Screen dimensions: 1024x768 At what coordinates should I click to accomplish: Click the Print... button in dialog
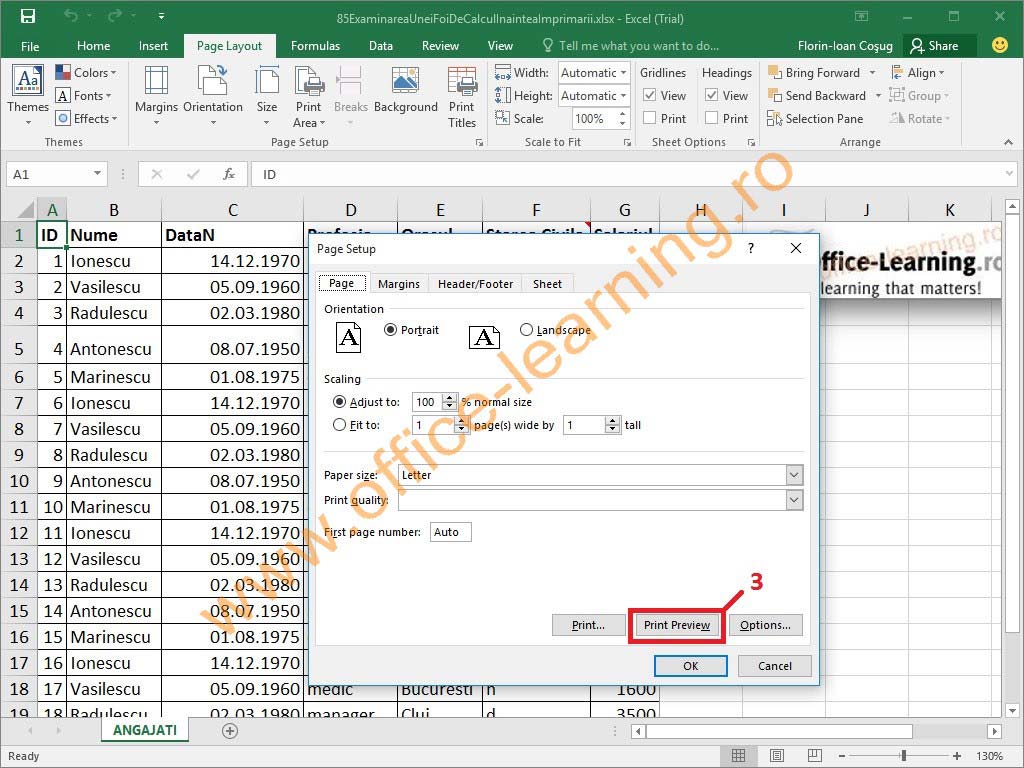click(x=588, y=625)
